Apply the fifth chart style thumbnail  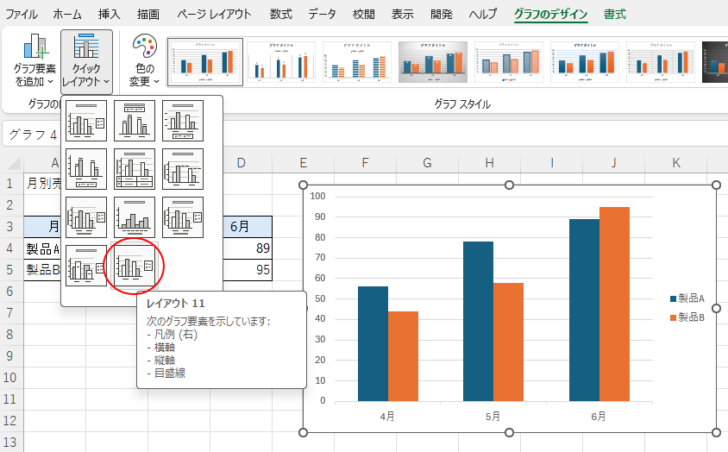click(509, 62)
